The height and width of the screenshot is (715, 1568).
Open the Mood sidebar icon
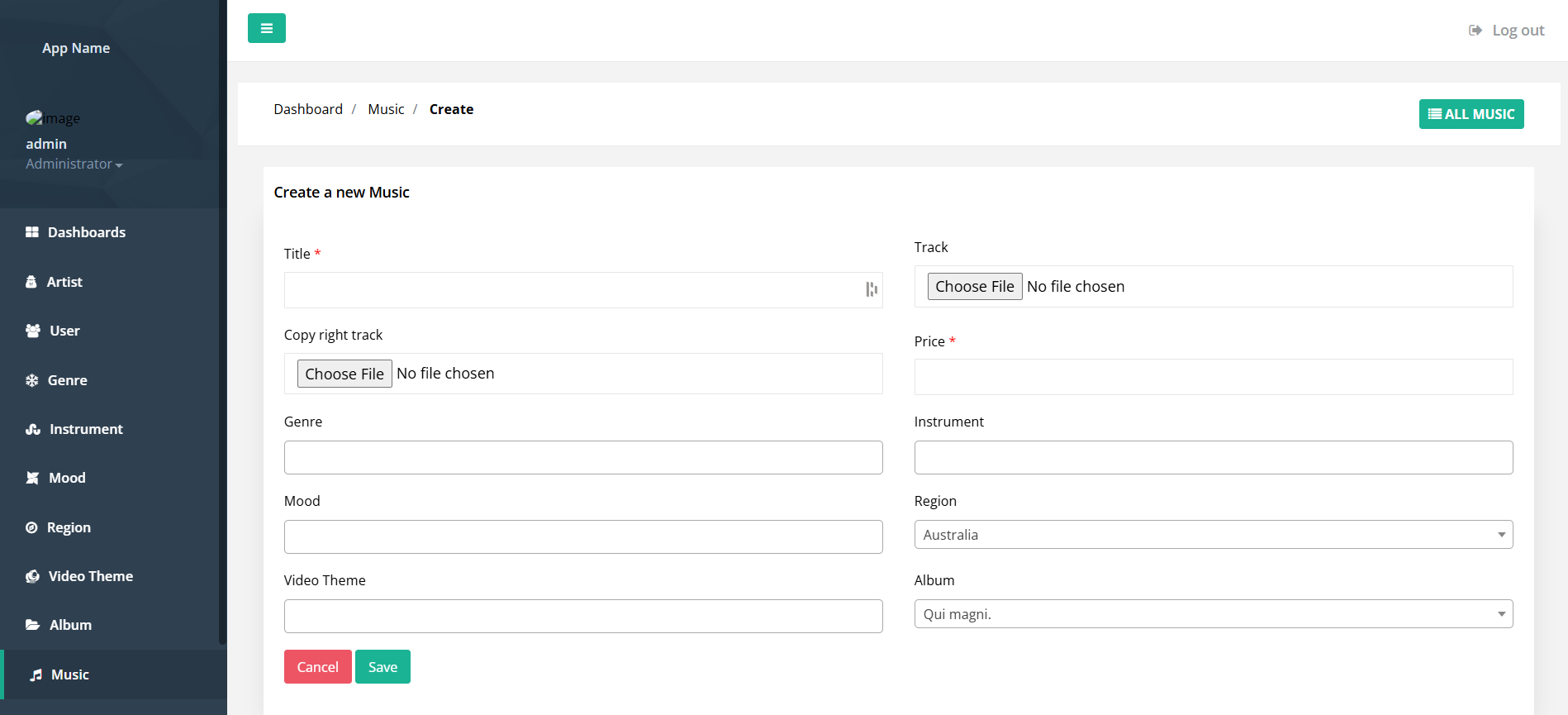coord(32,478)
